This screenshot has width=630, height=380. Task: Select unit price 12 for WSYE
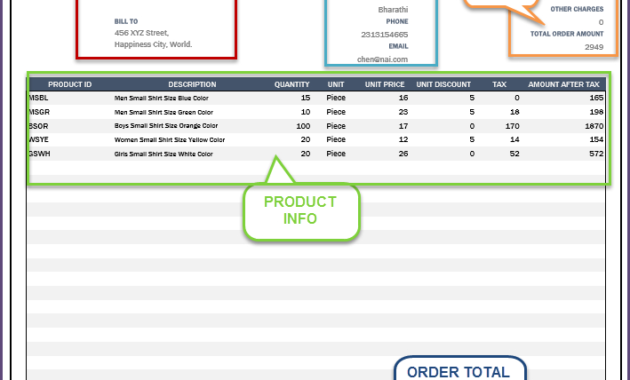click(x=403, y=139)
